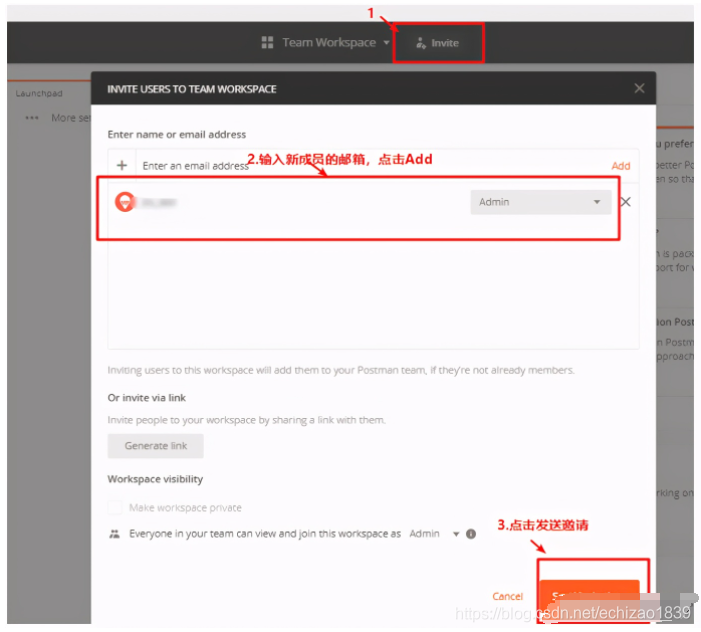Click the Invite person icon
This screenshot has height=632, width=701.
[x=421, y=43]
